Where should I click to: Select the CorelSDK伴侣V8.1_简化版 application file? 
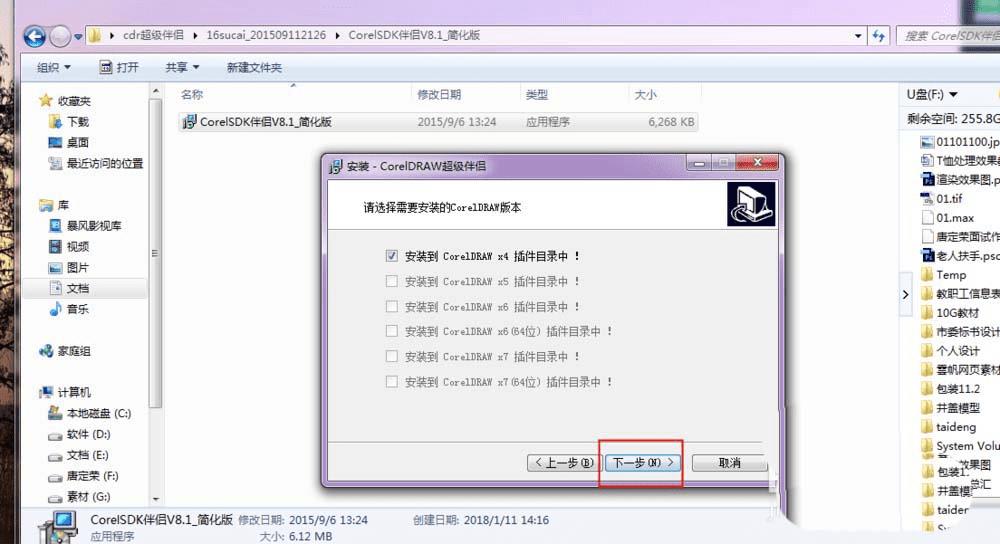pyautogui.click(x=438, y=122)
